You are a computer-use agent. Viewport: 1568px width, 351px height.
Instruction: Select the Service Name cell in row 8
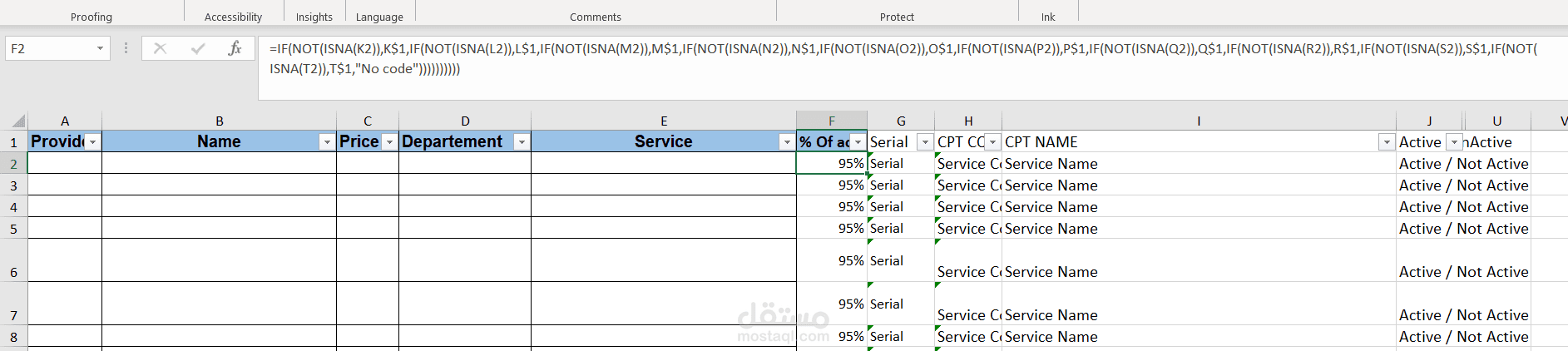click(x=1199, y=337)
